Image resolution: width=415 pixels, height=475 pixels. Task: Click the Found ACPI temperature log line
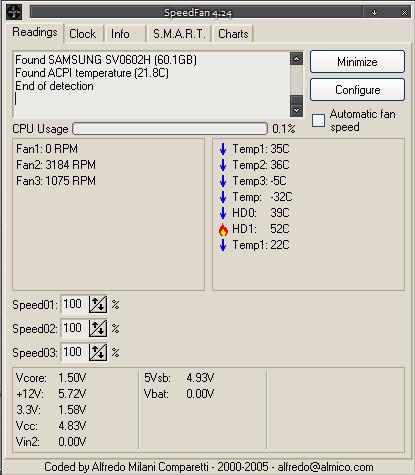(x=92, y=73)
